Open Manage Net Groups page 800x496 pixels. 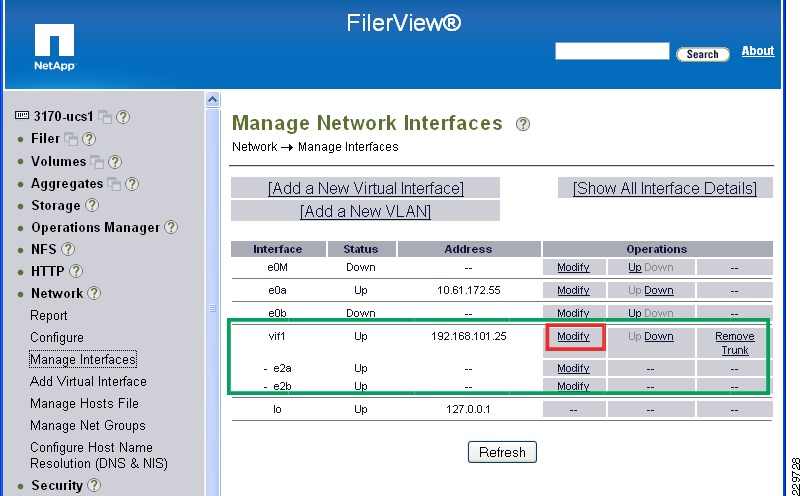88,425
